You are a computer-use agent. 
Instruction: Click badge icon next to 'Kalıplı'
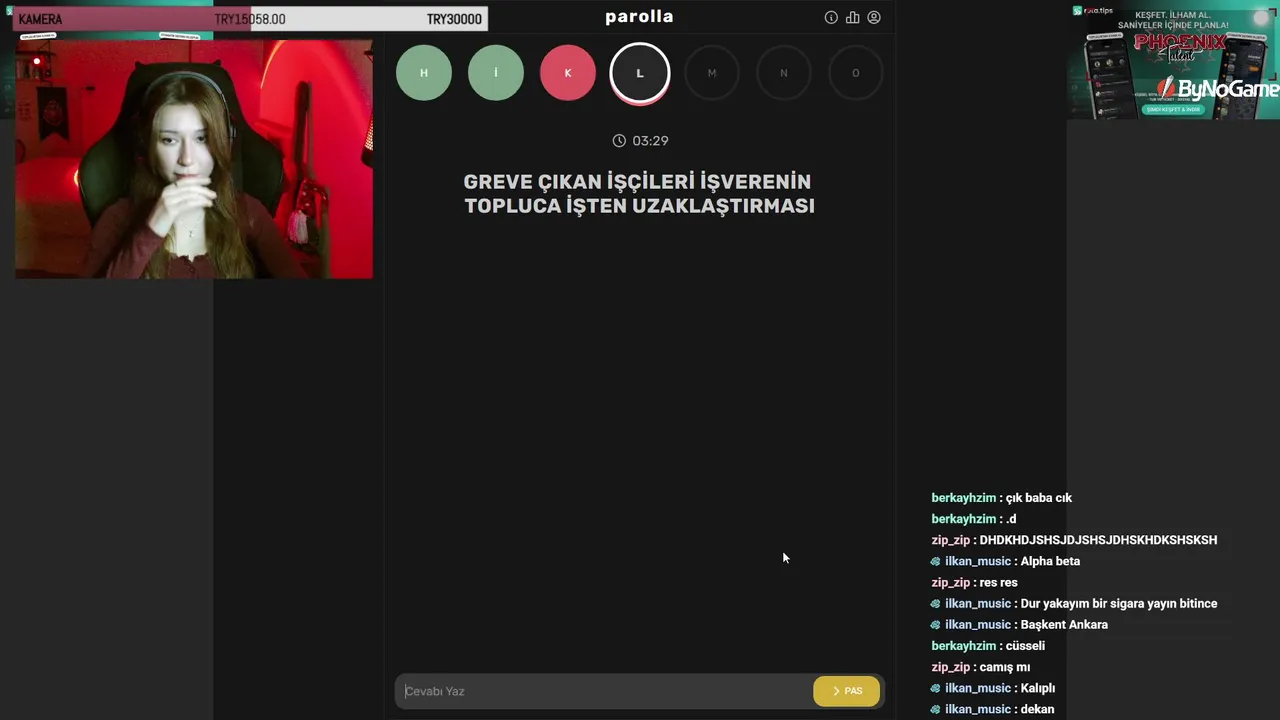click(936, 688)
